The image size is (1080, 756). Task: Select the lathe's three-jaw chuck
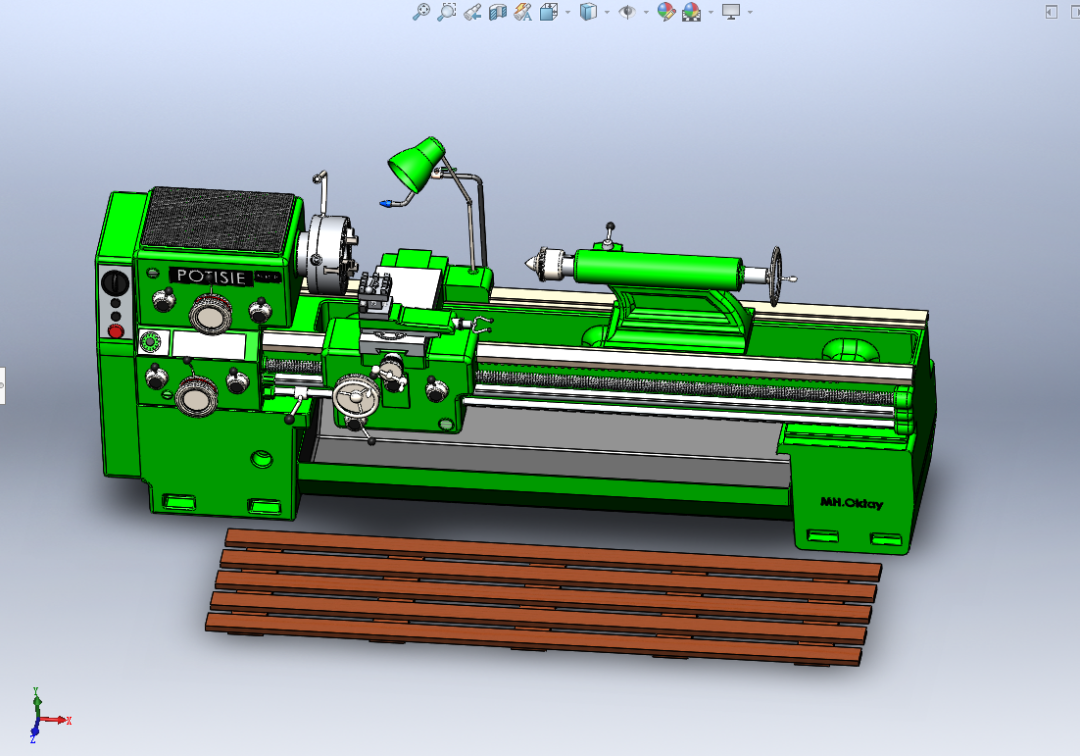pyautogui.click(x=329, y=254)
